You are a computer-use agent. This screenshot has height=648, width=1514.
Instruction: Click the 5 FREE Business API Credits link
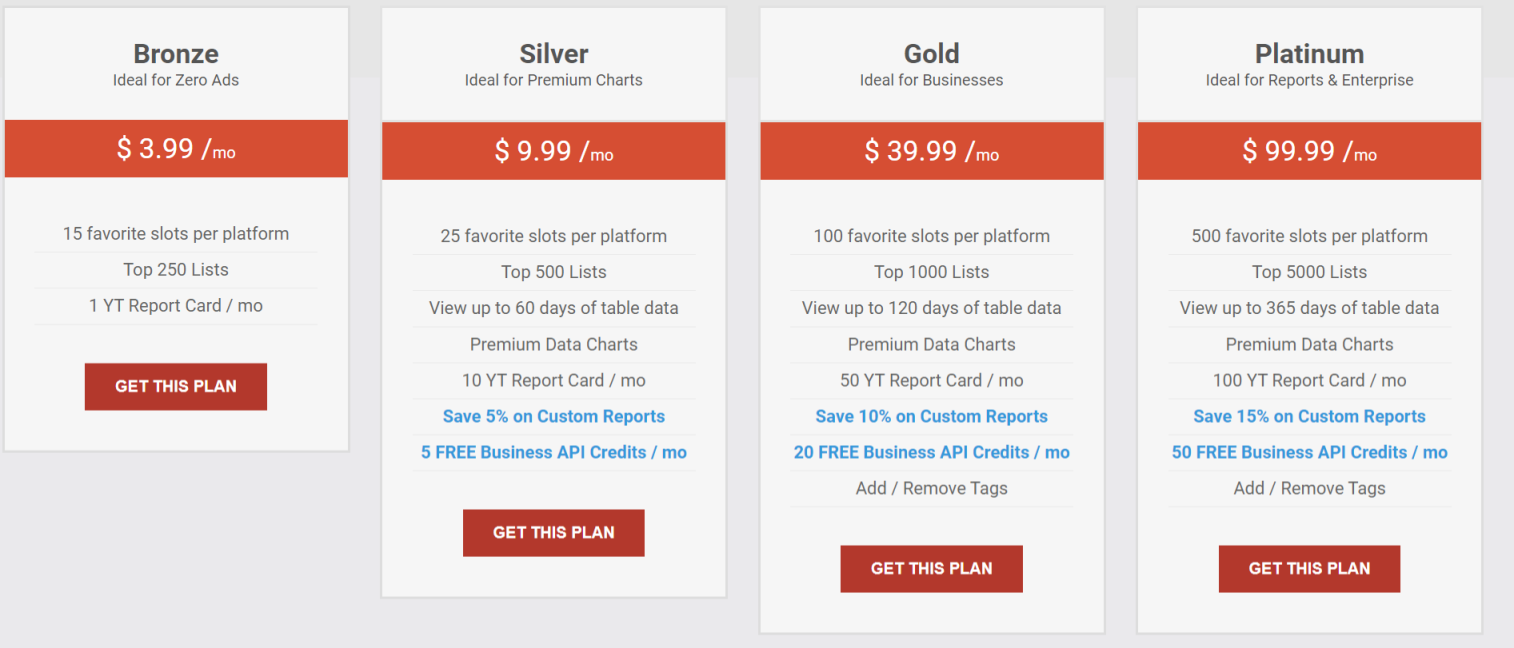553,452
